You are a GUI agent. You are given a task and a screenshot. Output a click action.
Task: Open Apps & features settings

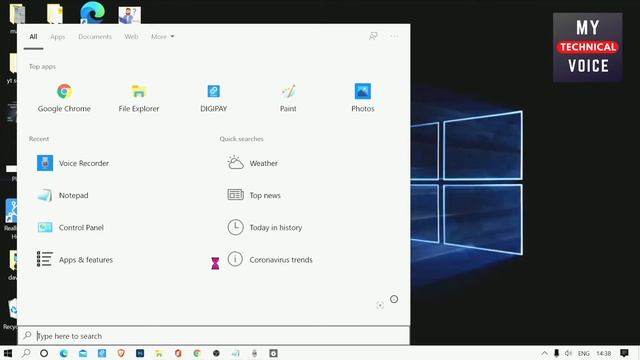(x=75, y=260)
